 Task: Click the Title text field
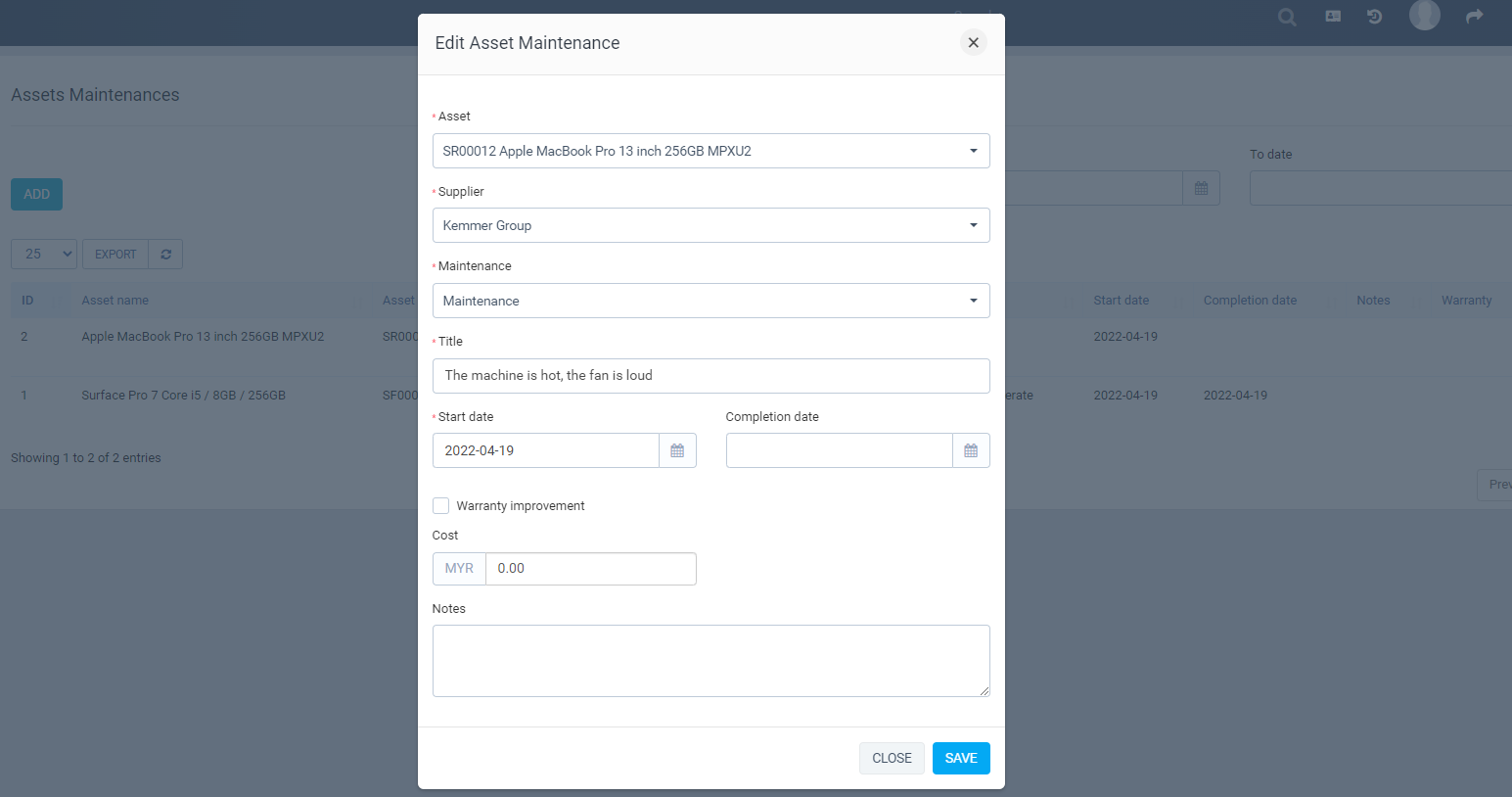point(710,376)
